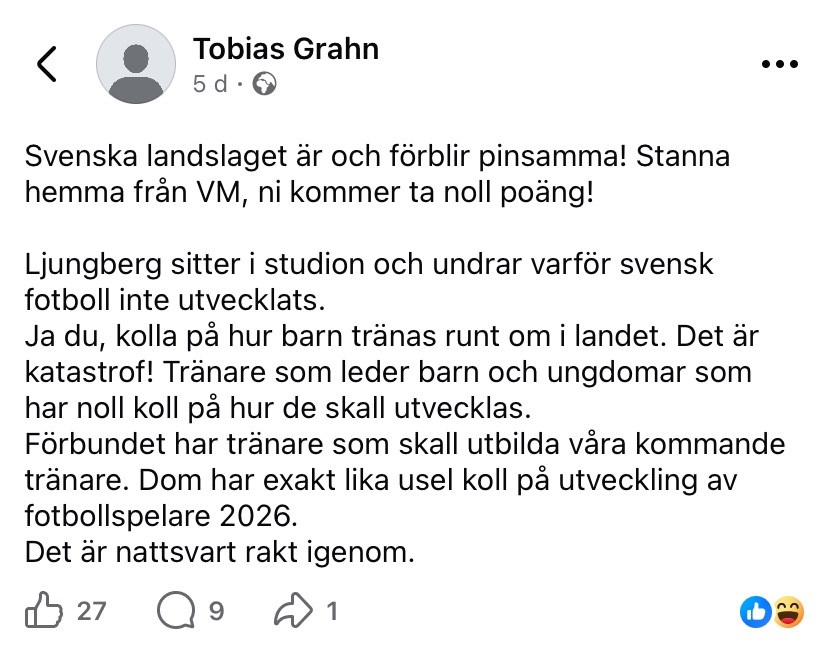Viewport: 828px width, 649px height.
Task: Click the closing line 'Det är nattsvart rakt igenom.'
Action: 220,552
